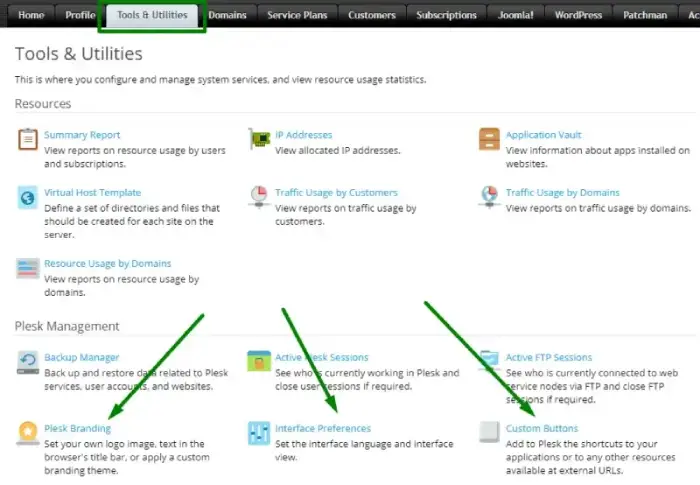Open Resource Usage by Domains link

click(108, 263)
